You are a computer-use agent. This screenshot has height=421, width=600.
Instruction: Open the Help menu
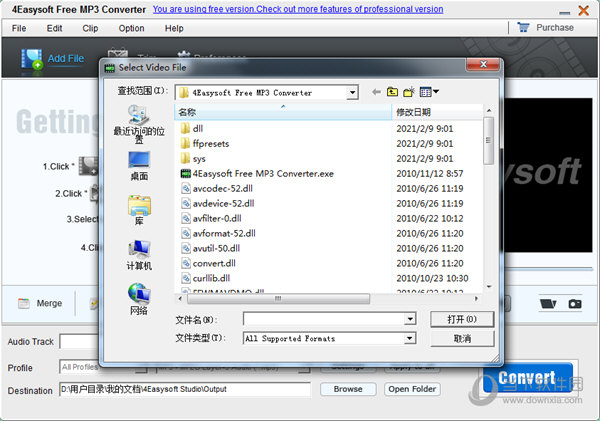coord(174,28)
